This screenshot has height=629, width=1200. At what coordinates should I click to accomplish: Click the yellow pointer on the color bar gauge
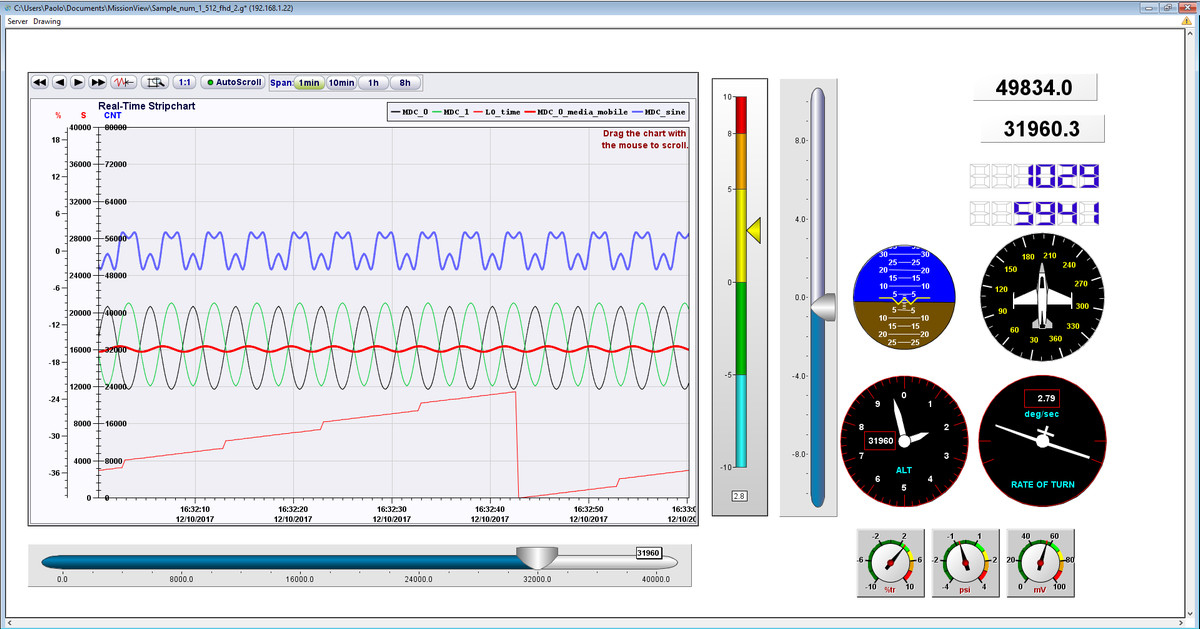coord(755,230)
